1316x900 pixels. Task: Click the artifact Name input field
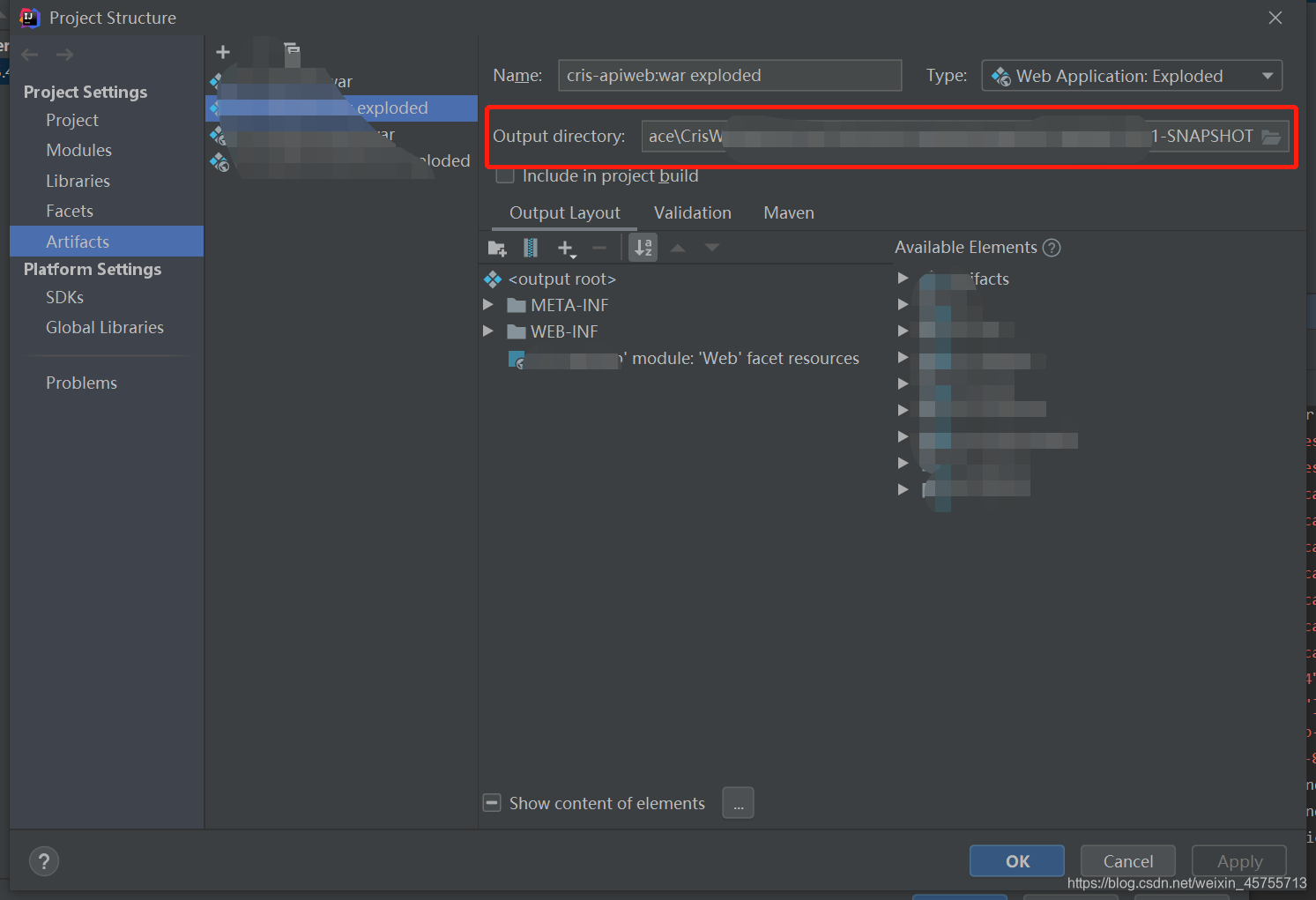point(730,76)
